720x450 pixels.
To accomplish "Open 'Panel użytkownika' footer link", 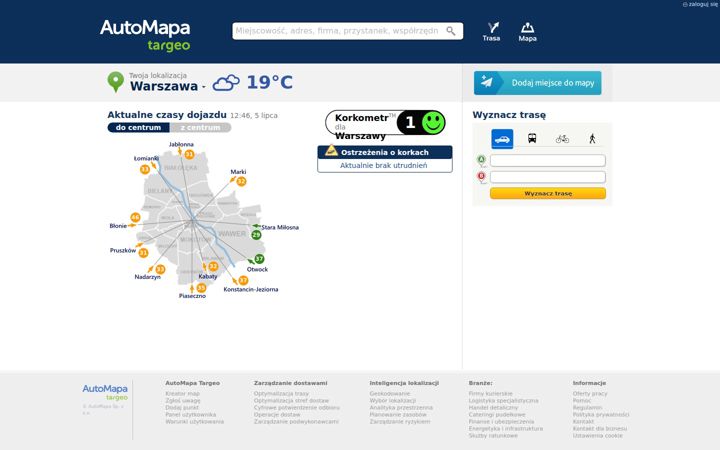I will pos(191,414).
